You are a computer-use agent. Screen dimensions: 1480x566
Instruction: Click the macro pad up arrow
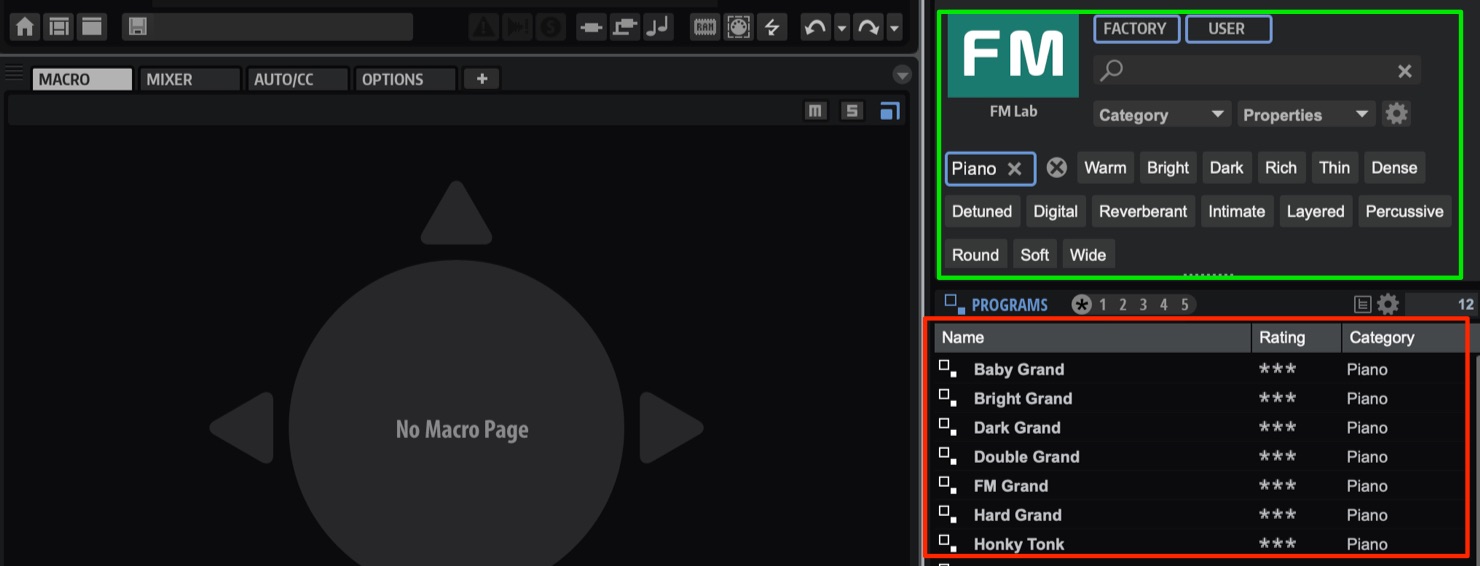pos(456,214)
